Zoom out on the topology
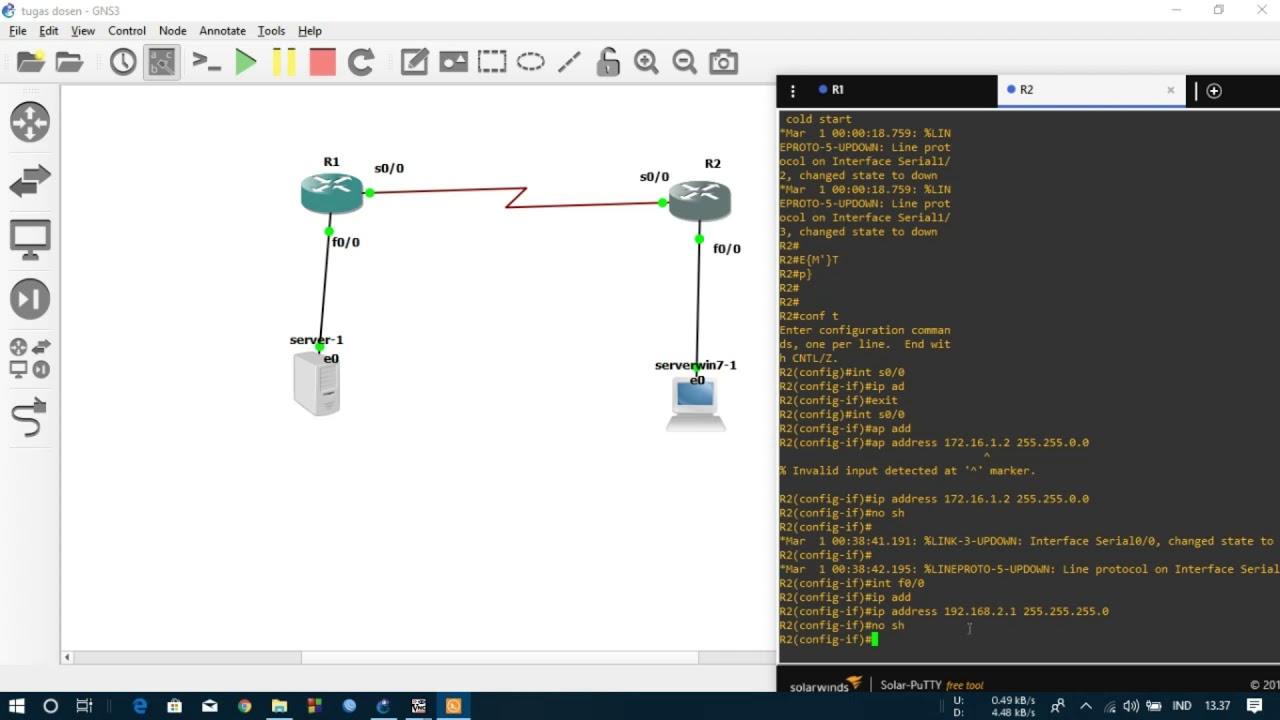Screen dimensions: 1280x720 coord(684,62)
